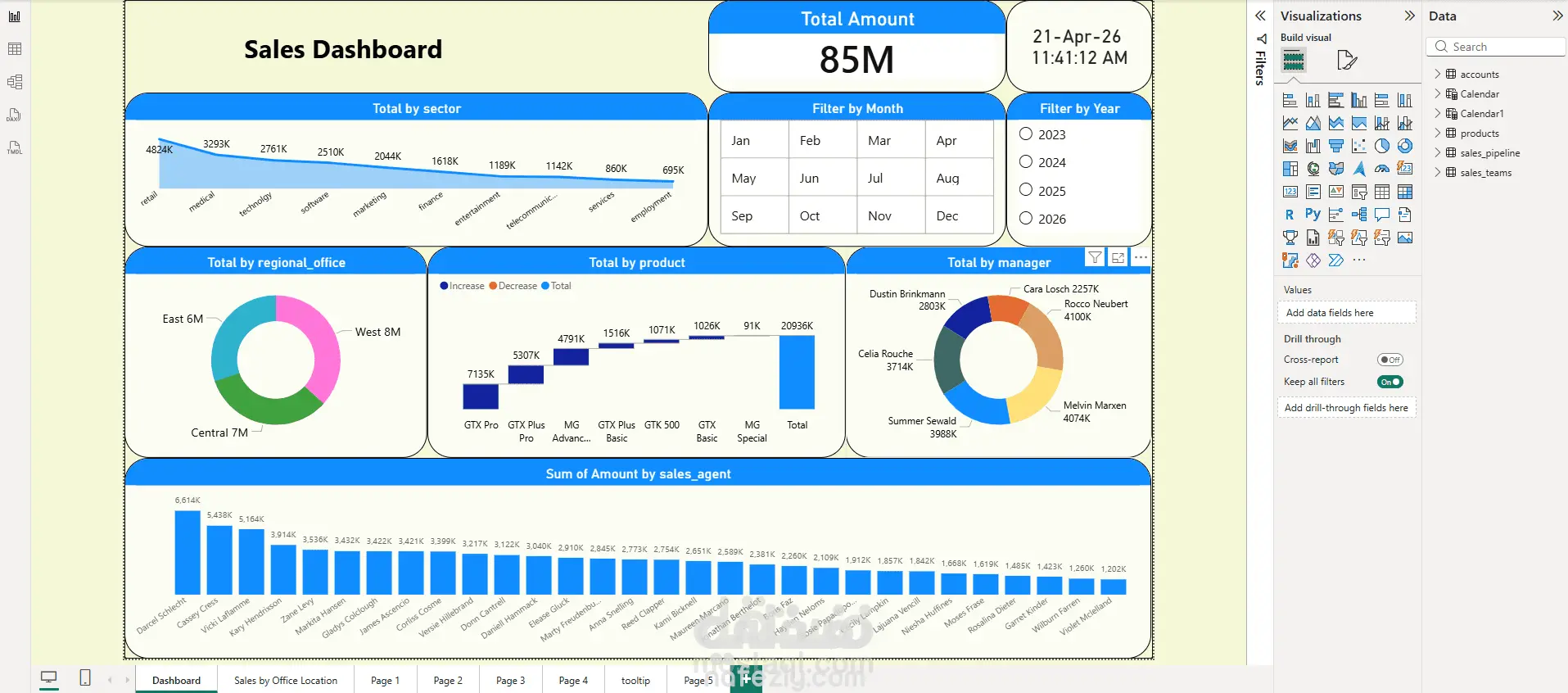1568x693 pixels.
Task: Select the 2024 year radio button
Action: click(1025, 161)
